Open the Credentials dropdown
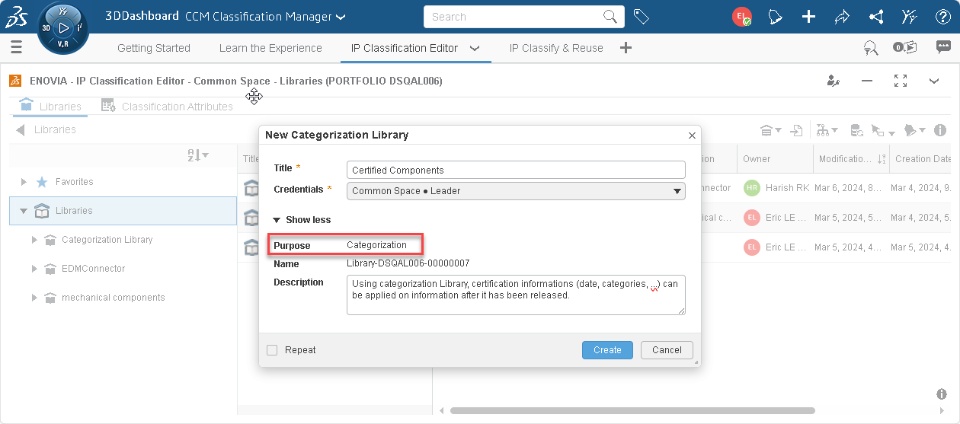 point(516,191)
